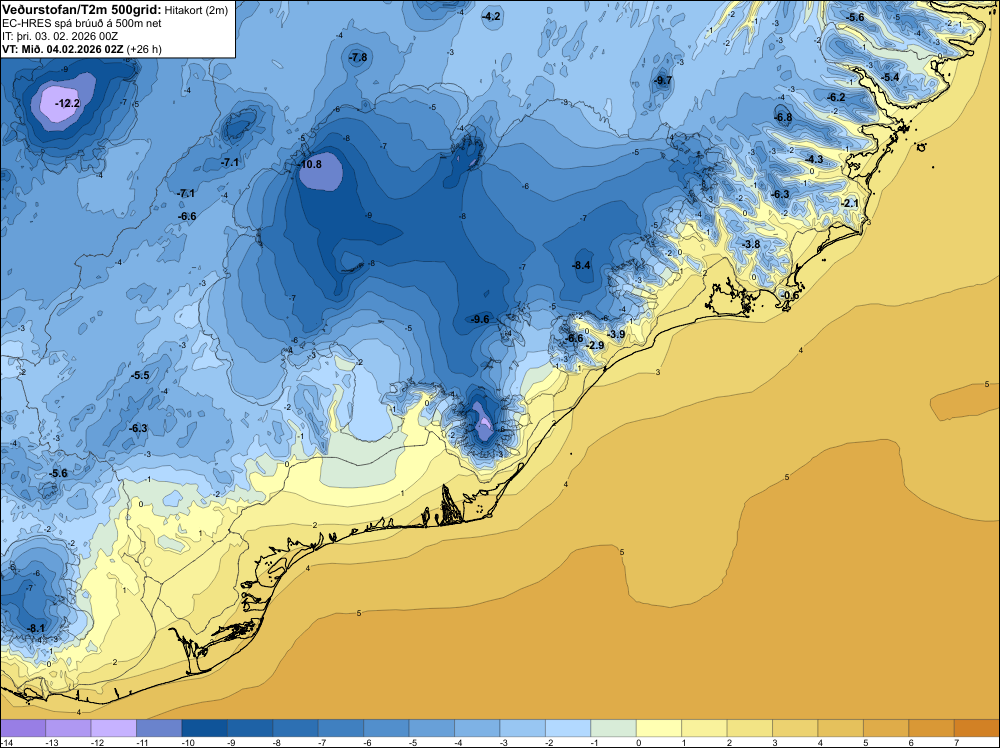Select legend swatch between -1 and 0
This screenshot has width=1000, height=748.
pyautogui.click(x=614, y=728)
